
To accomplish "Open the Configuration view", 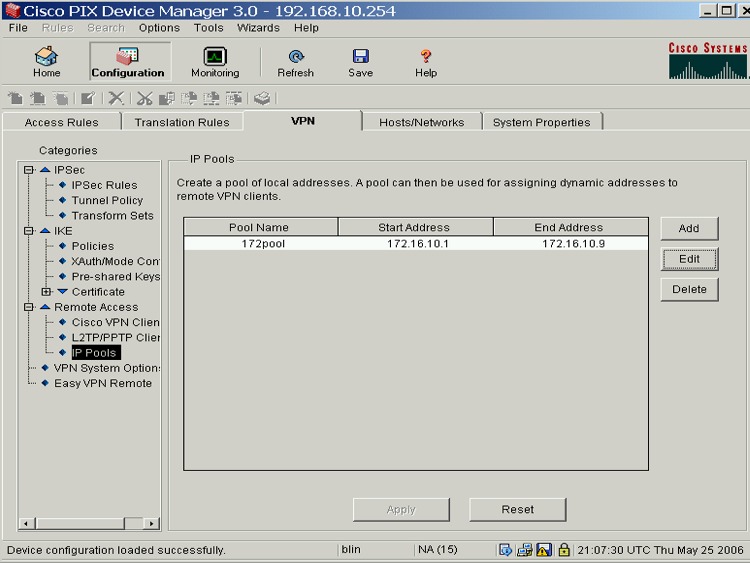I will pos(130,61).
